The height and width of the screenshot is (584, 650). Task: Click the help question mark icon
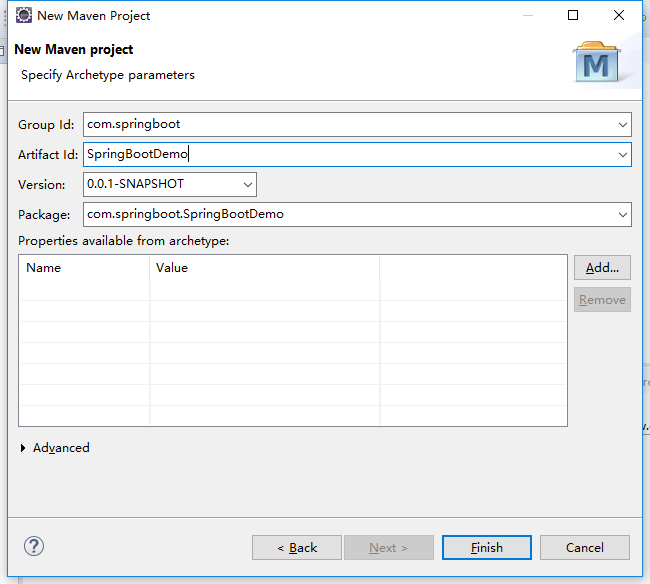click(34, 546)
